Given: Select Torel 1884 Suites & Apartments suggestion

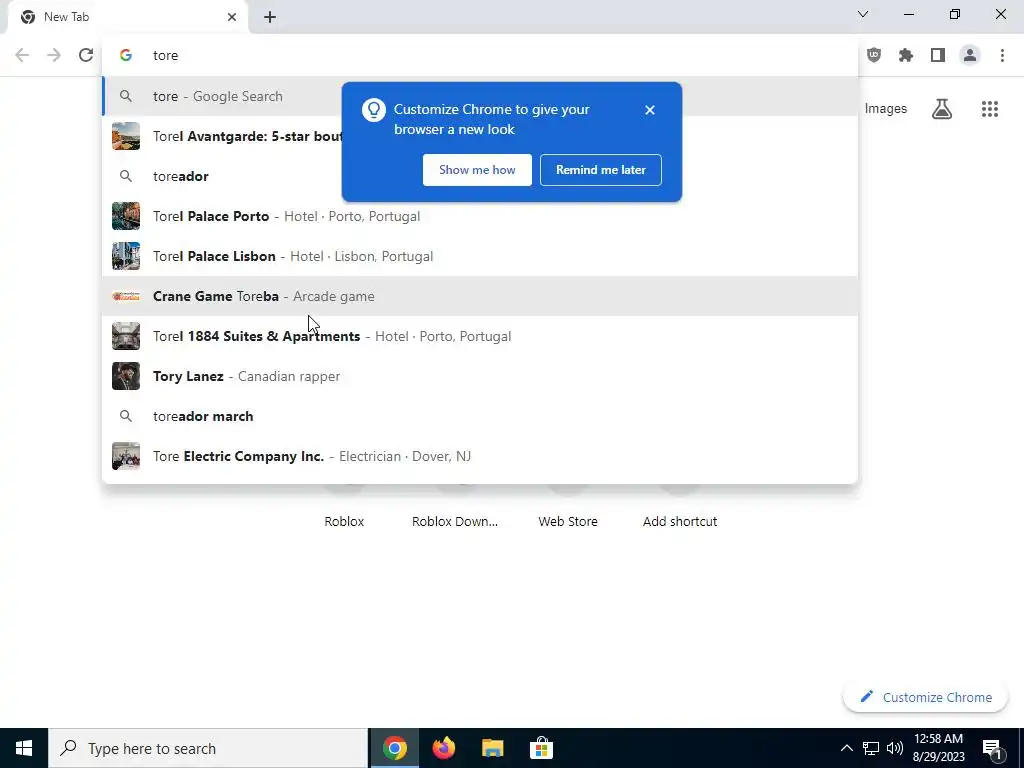Looking at the screenshot, I should 479,336.
